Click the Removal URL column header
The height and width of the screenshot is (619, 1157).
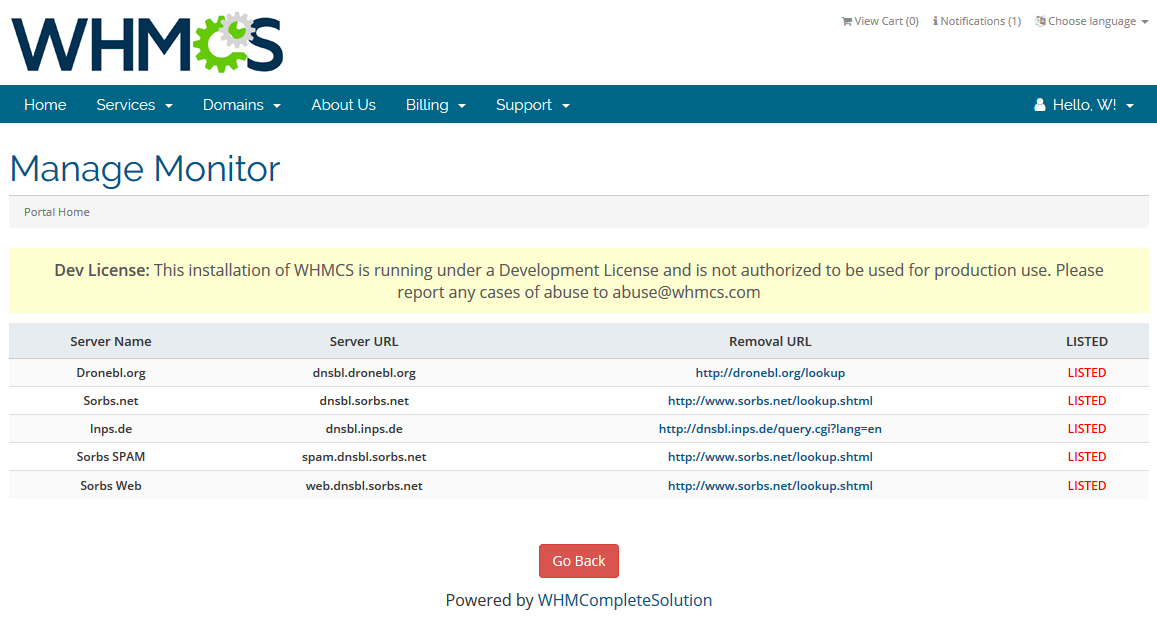point(770,342)
